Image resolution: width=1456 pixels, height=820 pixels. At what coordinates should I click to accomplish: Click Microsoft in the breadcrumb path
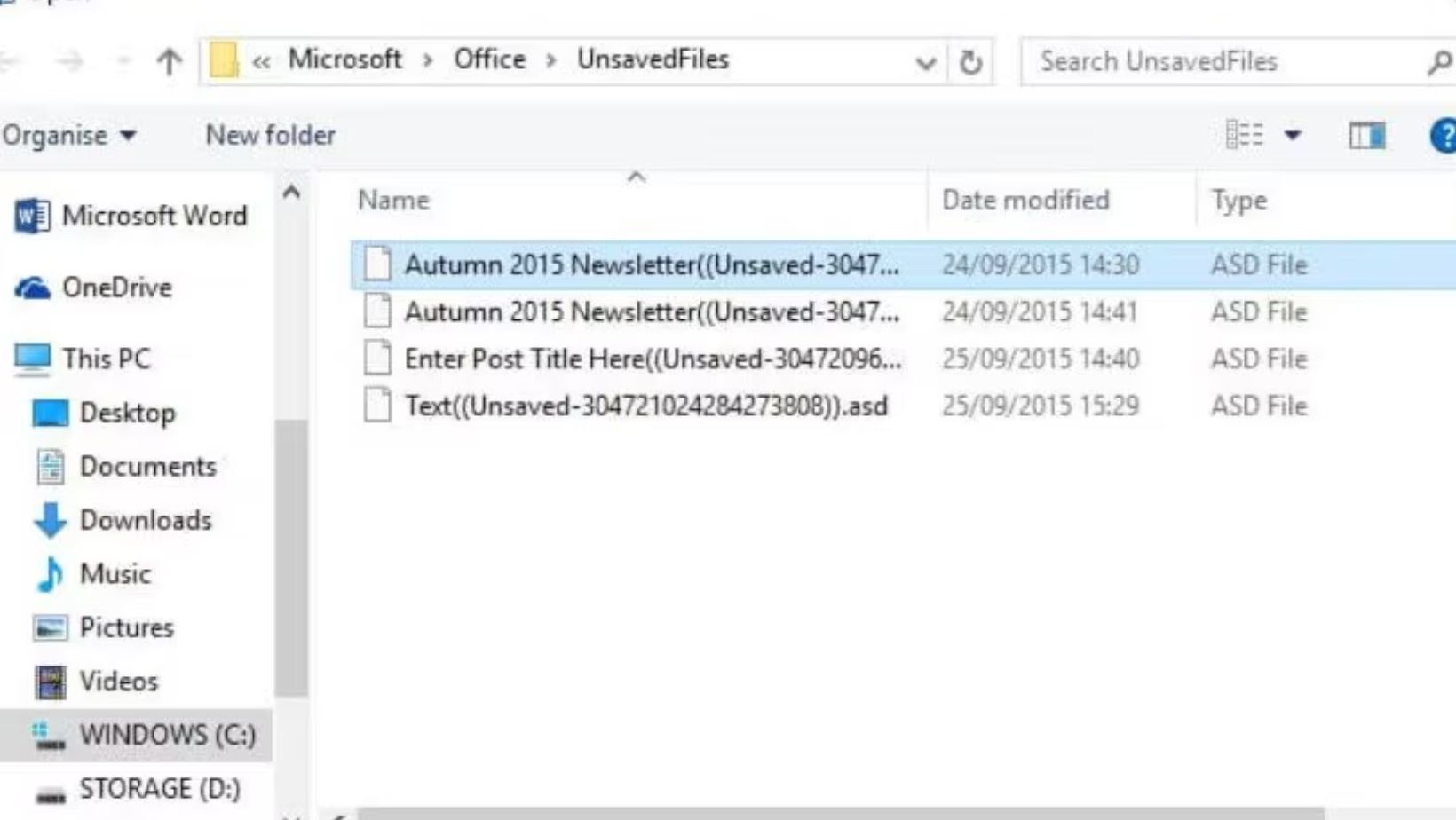344,59
